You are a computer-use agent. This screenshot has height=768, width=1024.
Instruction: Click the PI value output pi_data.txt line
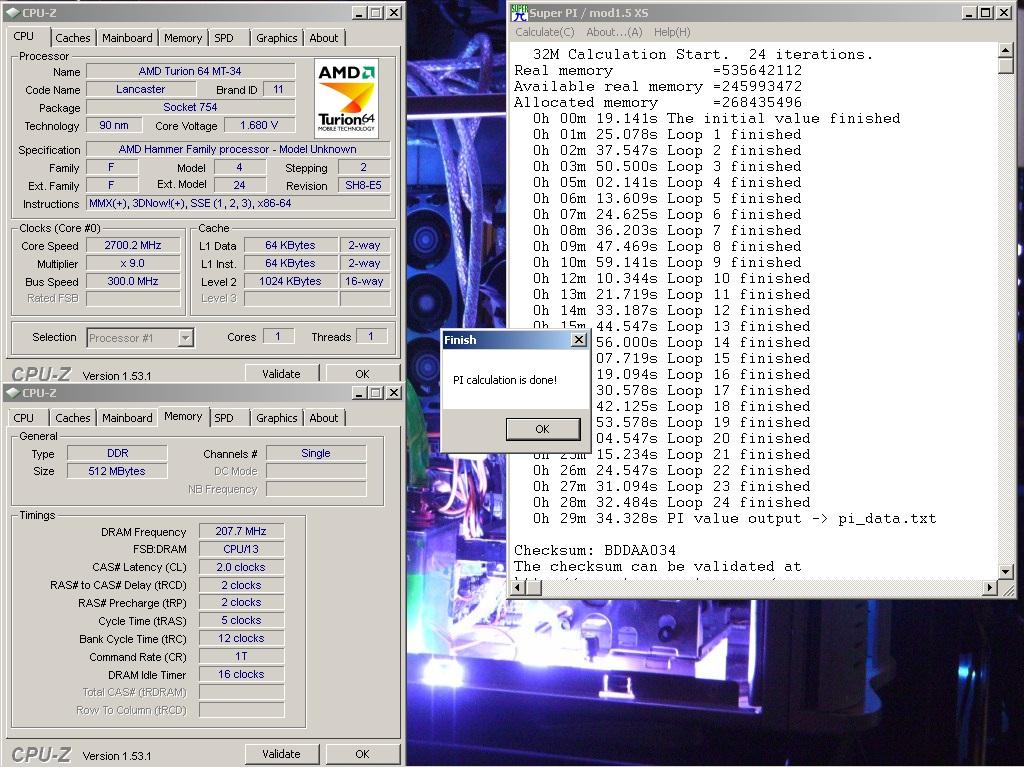pyautogui.click(x=735, y=519)
